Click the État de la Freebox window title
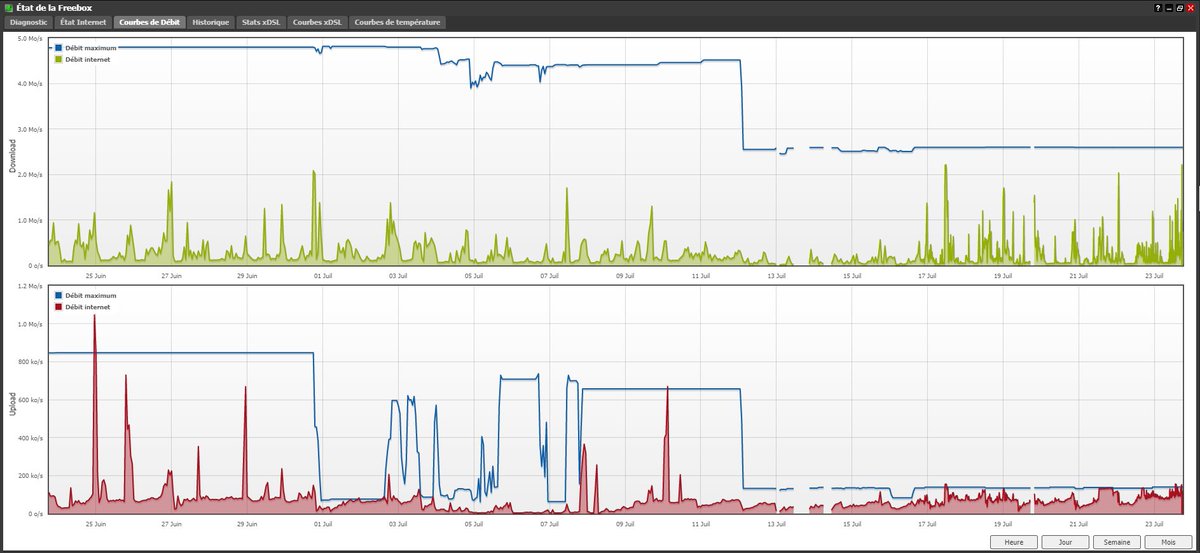The height and width of the screenshot is (553, 1200). click(53, 7)
